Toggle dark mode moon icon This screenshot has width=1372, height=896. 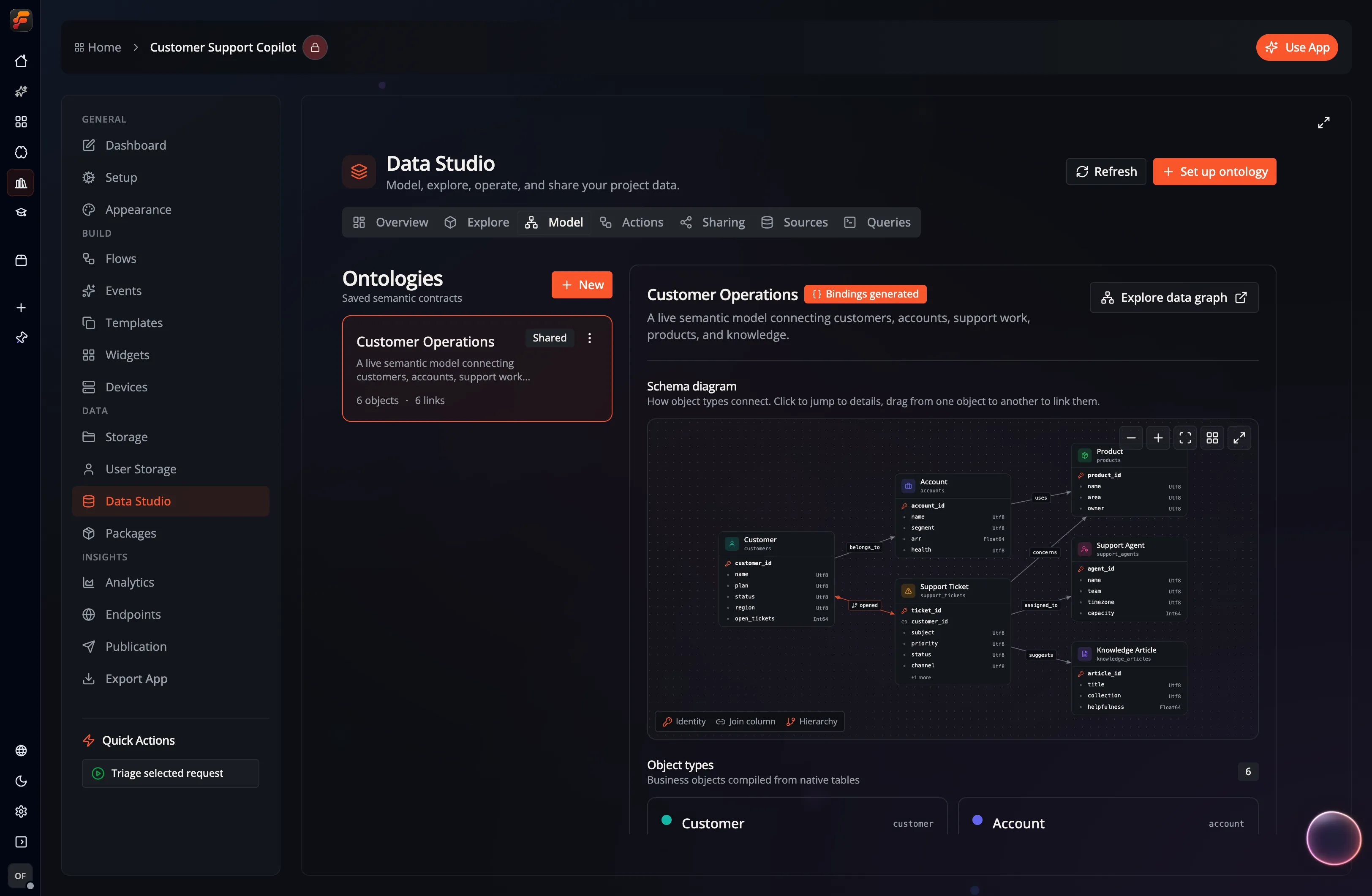click(21, 781)
